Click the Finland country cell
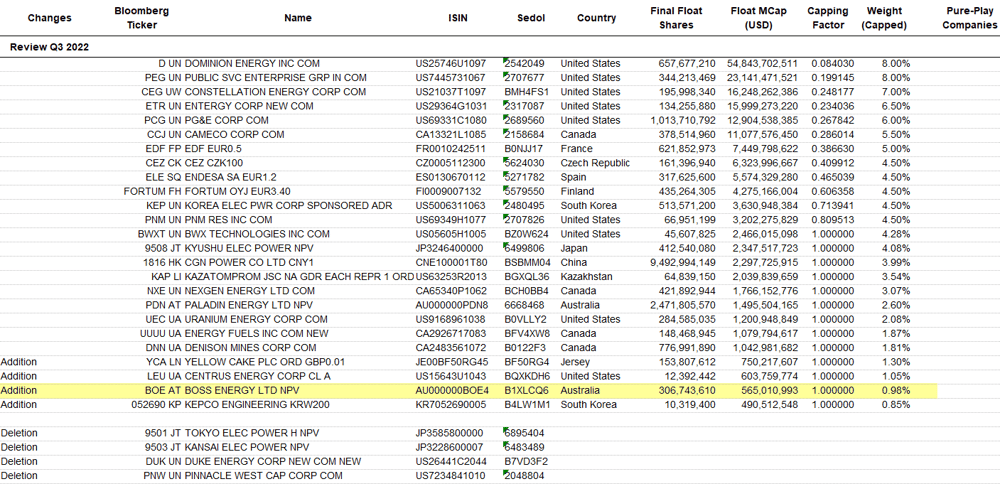Viewport: 1000px width, 484px height. (x=577, y=191)
